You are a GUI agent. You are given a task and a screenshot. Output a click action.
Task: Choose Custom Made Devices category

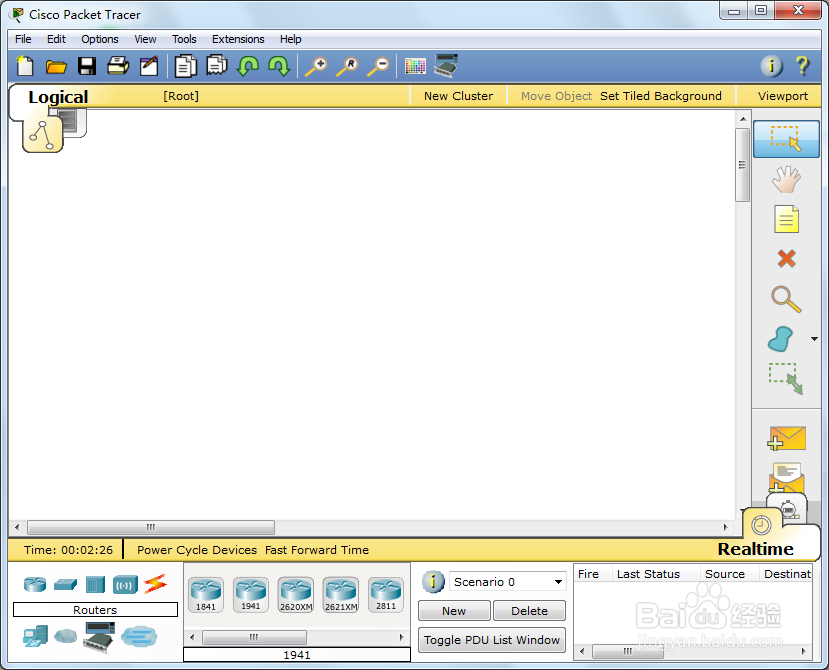point(98,637)
